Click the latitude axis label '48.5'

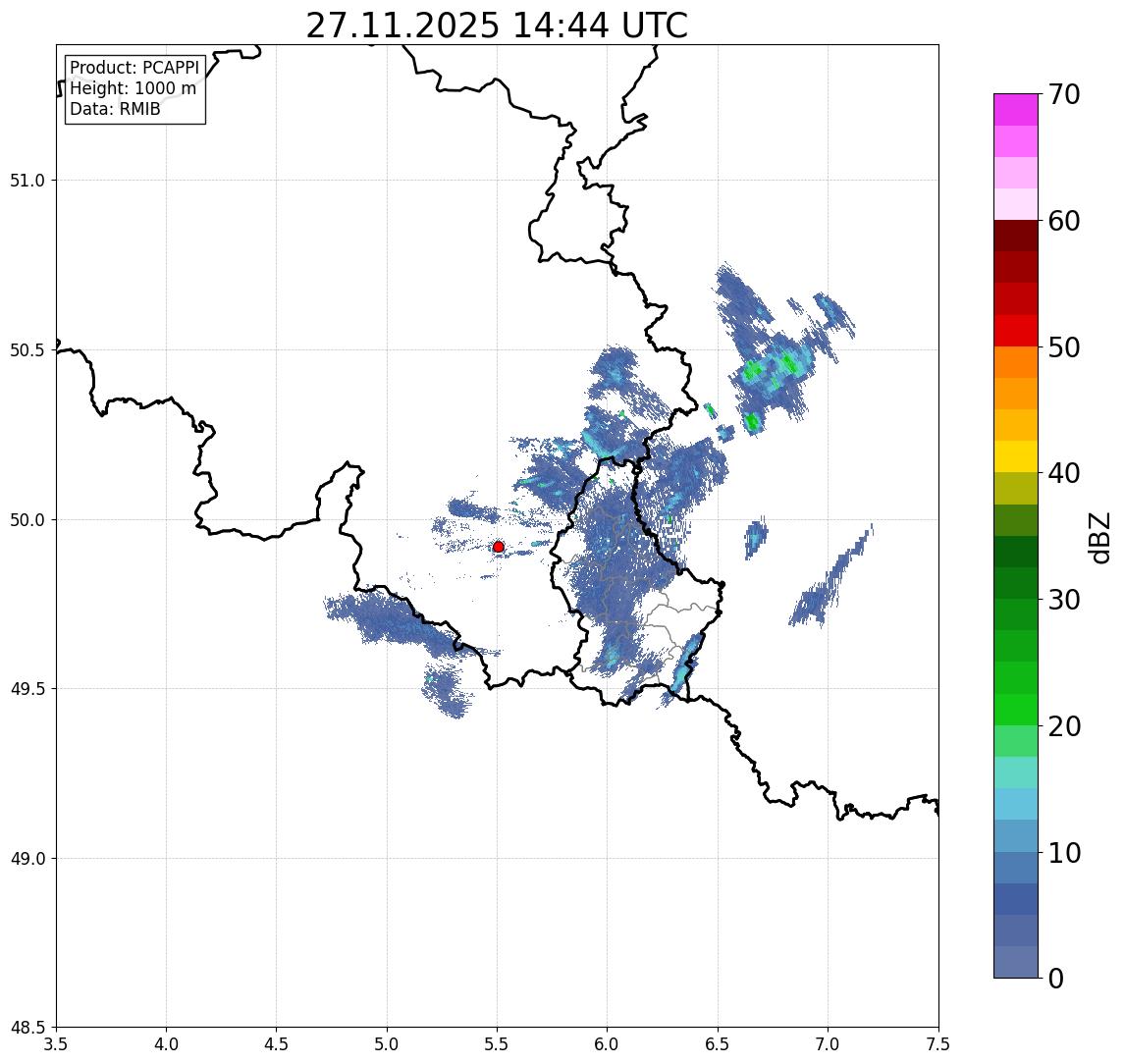[27, 1028]
